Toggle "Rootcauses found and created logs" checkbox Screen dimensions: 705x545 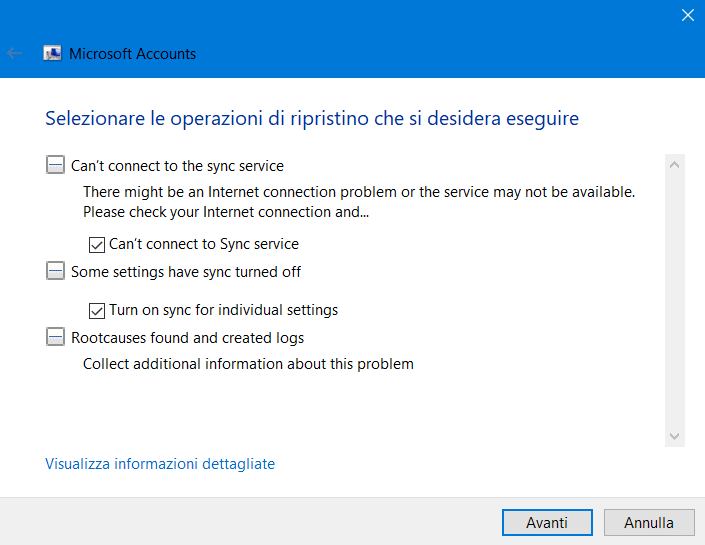pos(55,338)
